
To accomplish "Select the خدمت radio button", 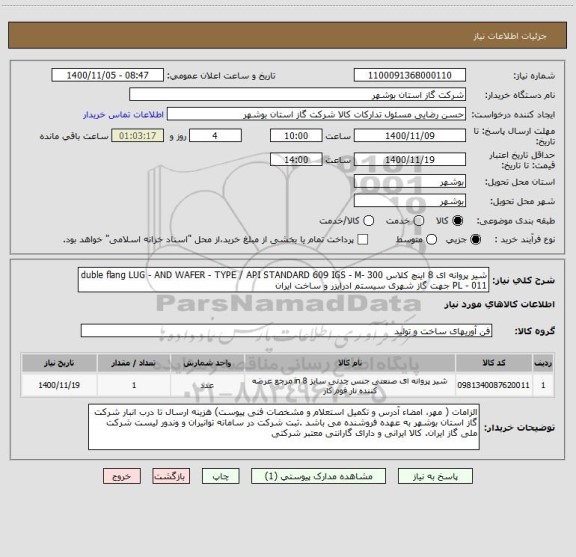I will 419,221.
